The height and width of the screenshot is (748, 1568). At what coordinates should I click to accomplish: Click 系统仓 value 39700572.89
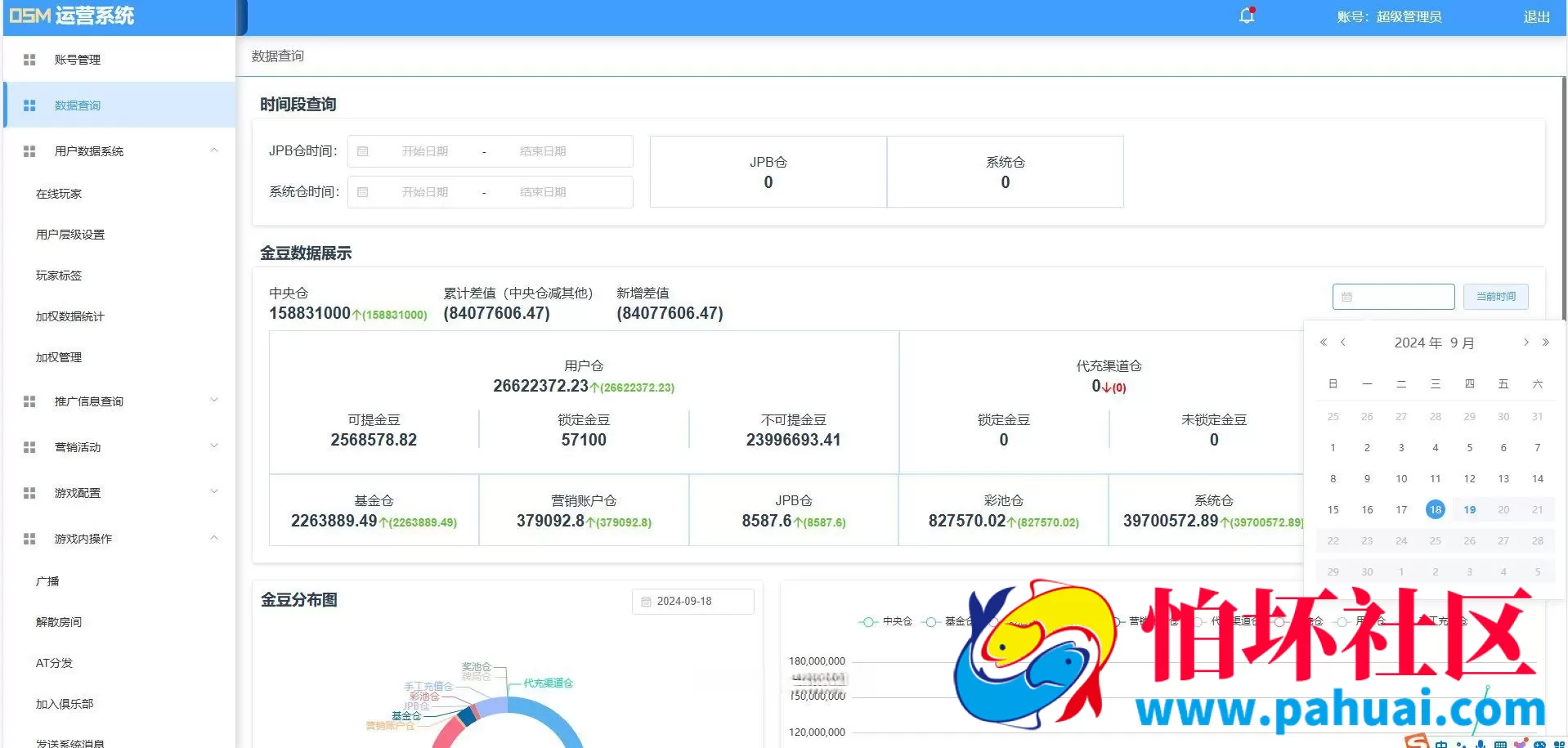click(1171, 521)
